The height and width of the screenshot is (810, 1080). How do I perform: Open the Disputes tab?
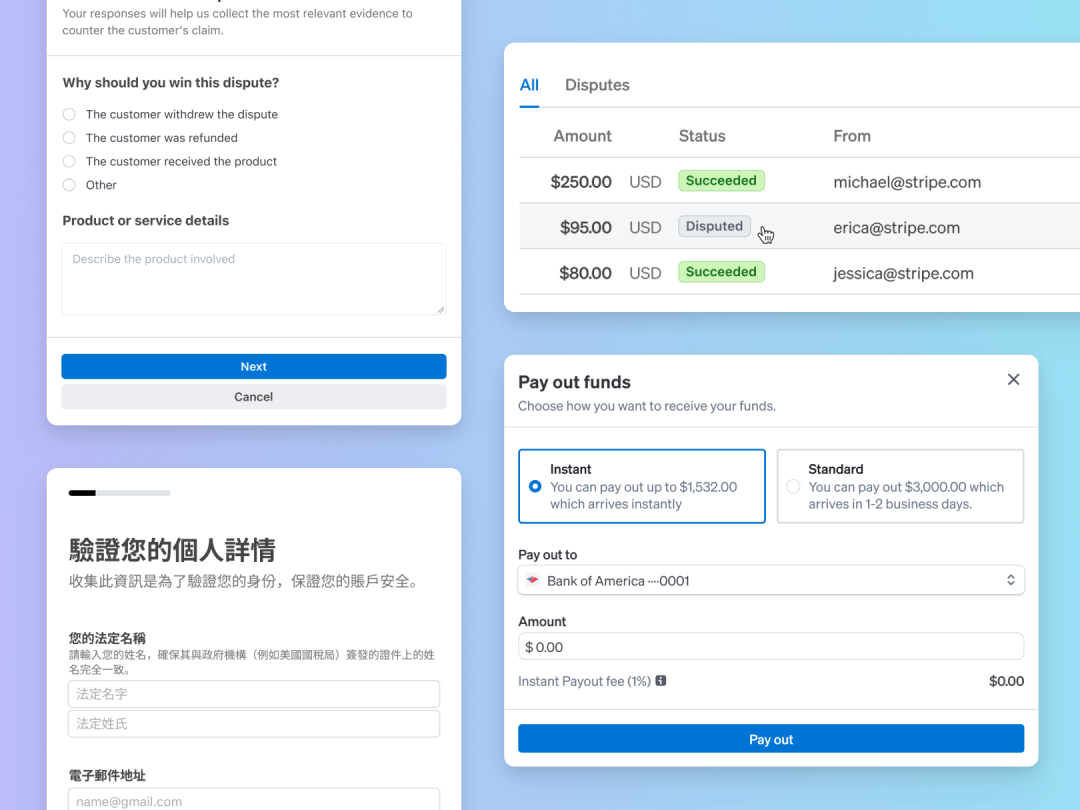[597, 85]
